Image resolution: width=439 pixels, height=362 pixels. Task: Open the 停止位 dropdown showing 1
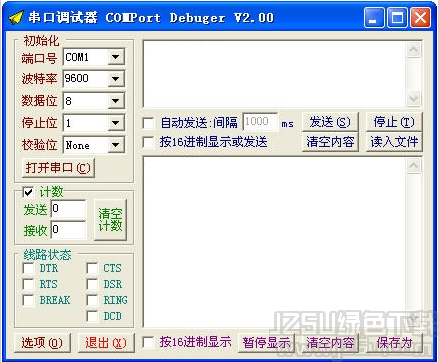click(116, 123)
